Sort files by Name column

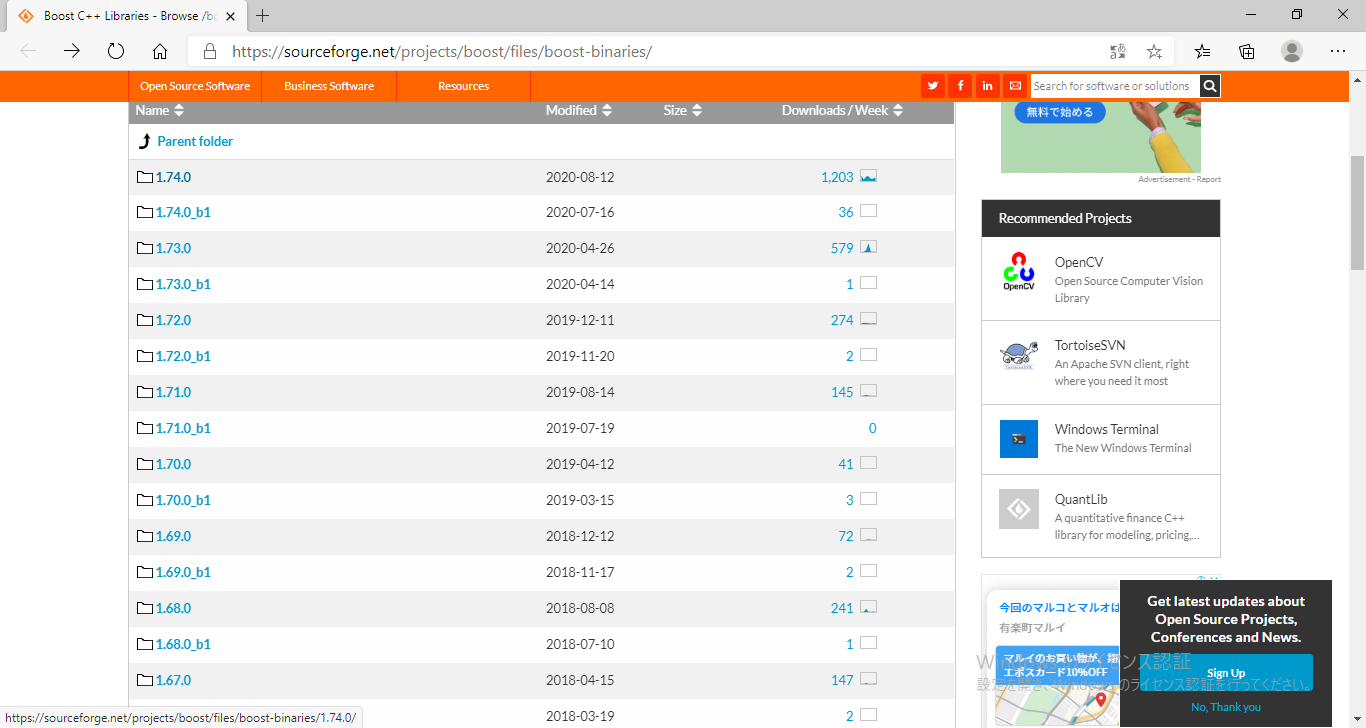(x=160, y=111)
